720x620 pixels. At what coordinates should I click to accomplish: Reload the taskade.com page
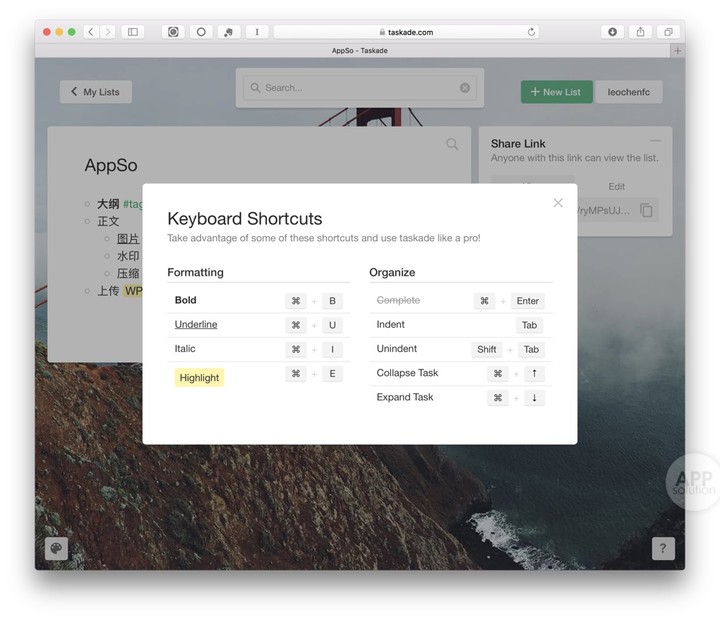(531, 32)
